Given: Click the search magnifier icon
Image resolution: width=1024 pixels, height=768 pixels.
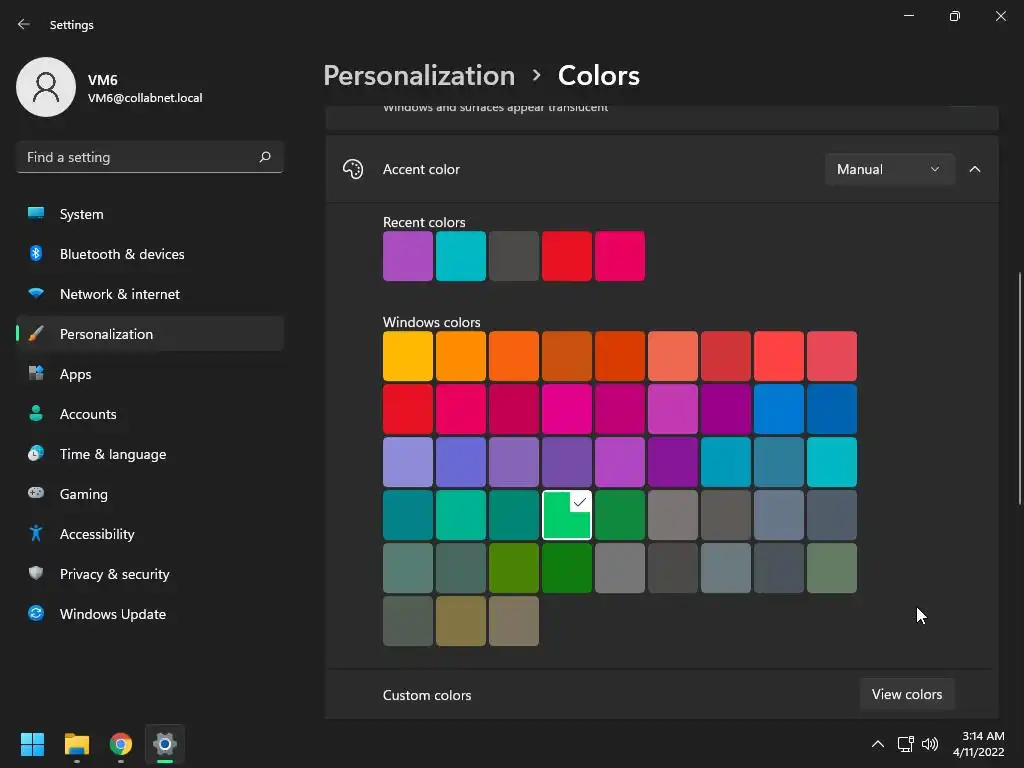Looking at the screenshot, I should click(x=264, y=157).
